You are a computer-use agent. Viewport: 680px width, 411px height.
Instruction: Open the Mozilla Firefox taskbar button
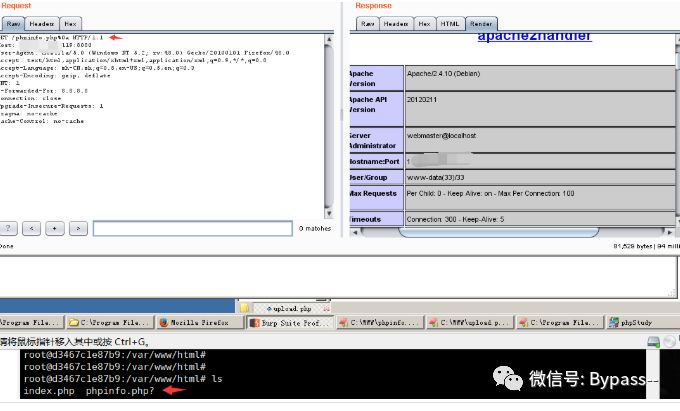tap(200, 323)
